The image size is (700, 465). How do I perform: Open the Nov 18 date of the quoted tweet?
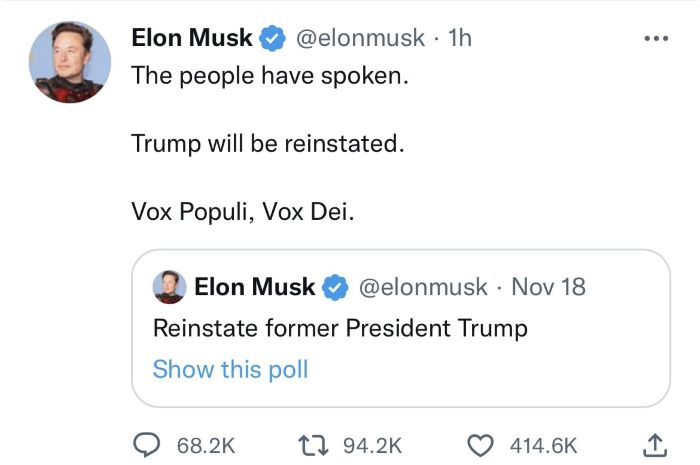pos(548,286)
